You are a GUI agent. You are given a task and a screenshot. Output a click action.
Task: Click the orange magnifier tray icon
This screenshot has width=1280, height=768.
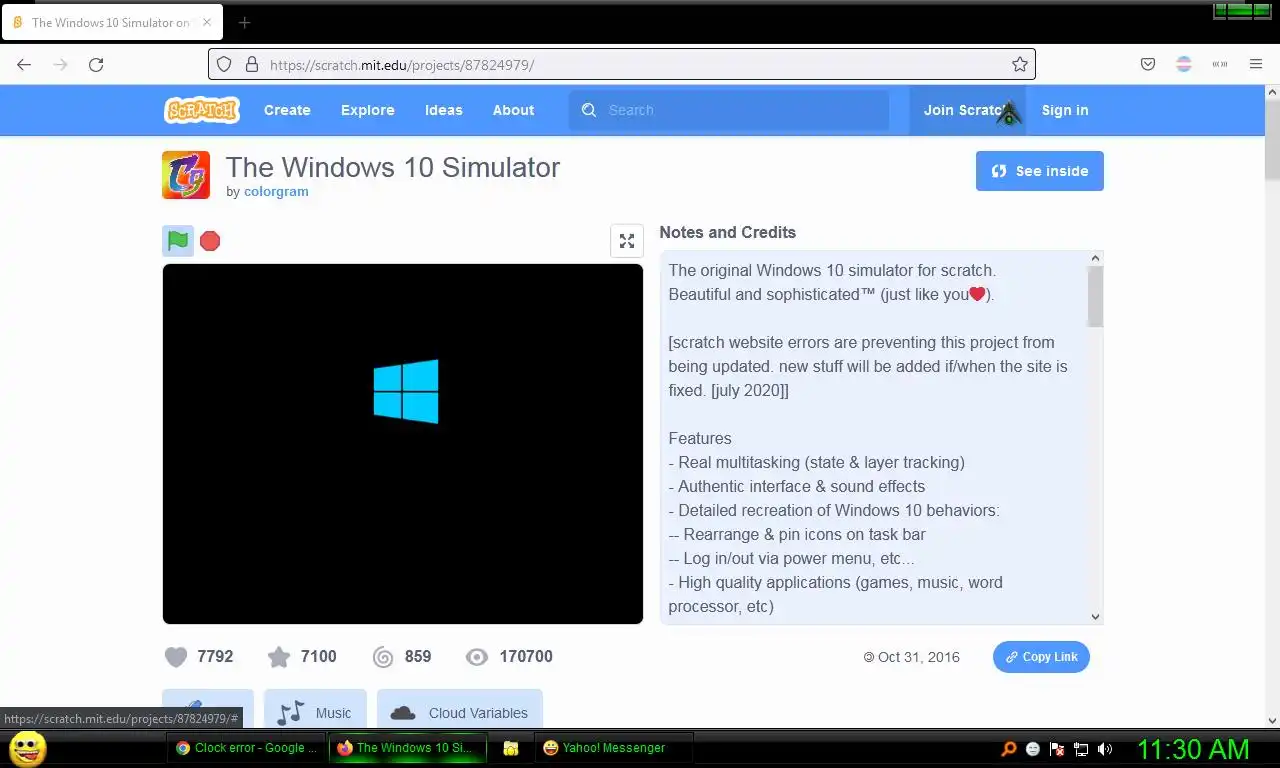(x=1009, y=749)
